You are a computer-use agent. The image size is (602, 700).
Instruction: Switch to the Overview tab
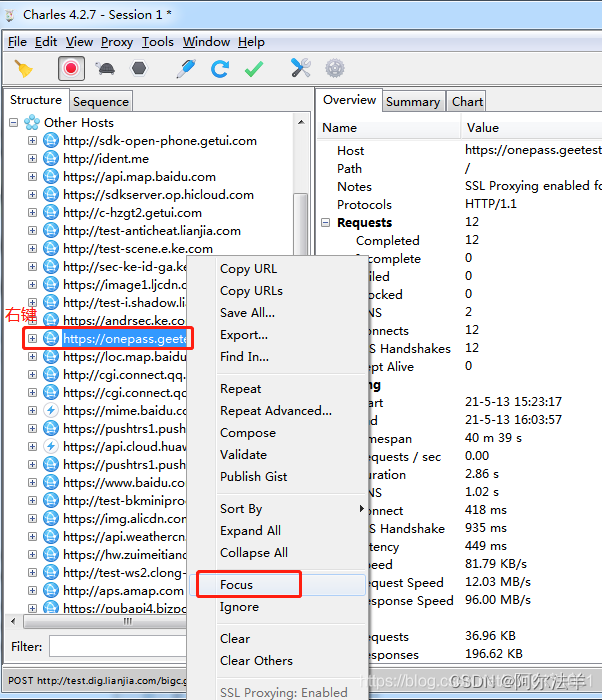[x=350, y=100]
